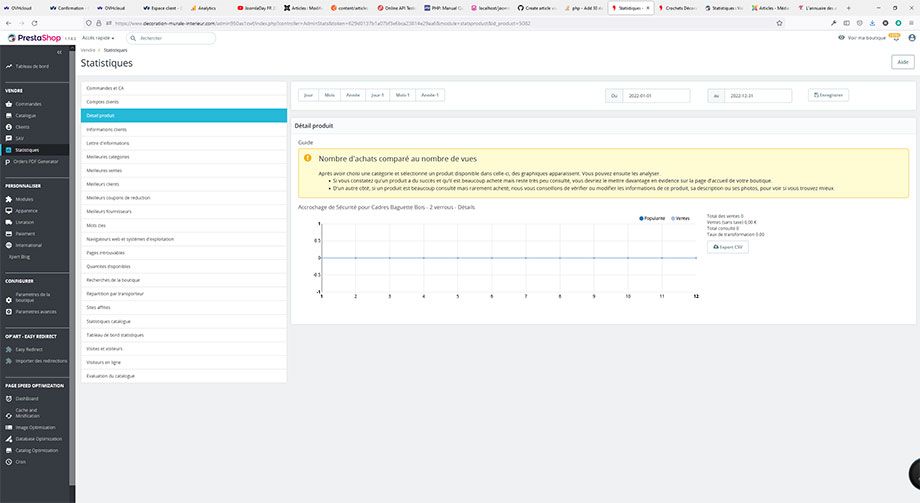Open Paramètres de la boutique
Screen dimensions: 920x503
[32, 297]
